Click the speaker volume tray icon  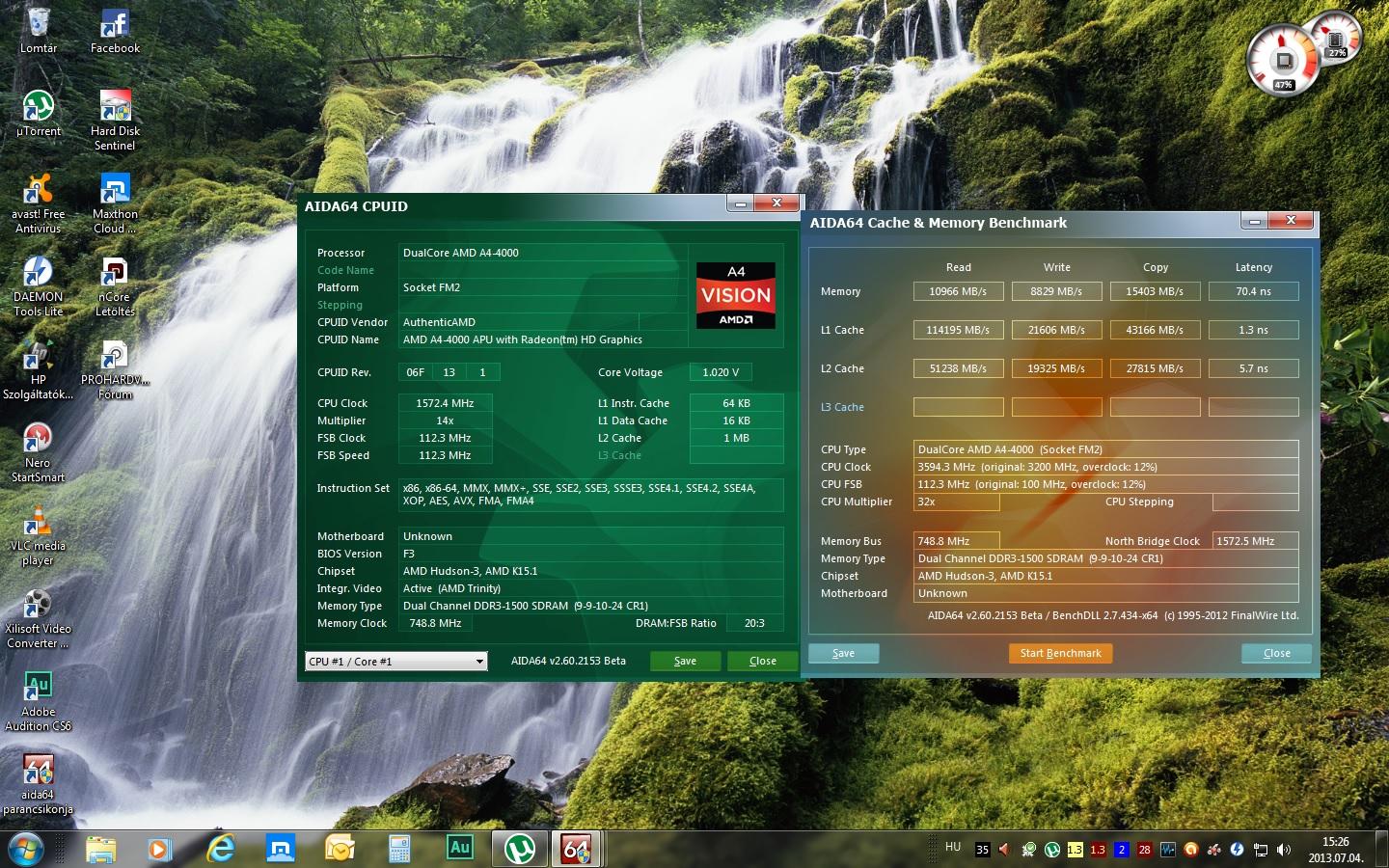1283,850
